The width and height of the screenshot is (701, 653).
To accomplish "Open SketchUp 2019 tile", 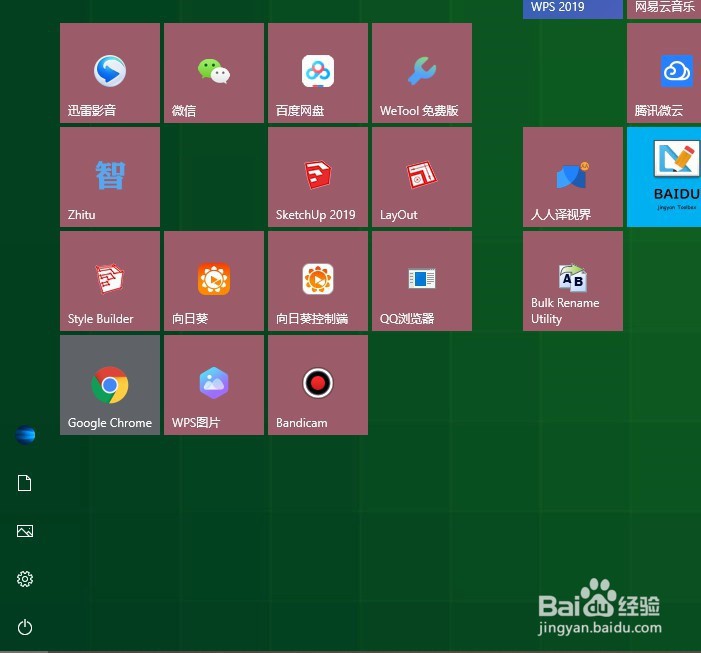I will 318,177.
